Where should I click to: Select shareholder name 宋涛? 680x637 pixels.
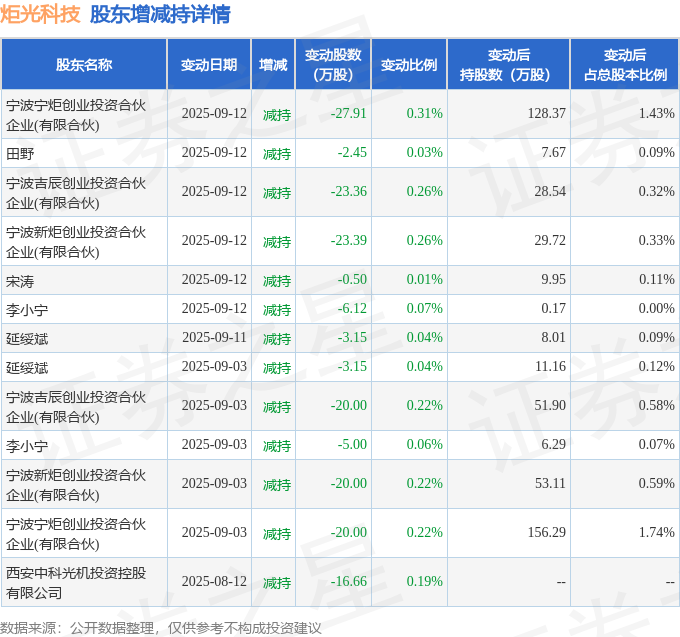[20, 281]
